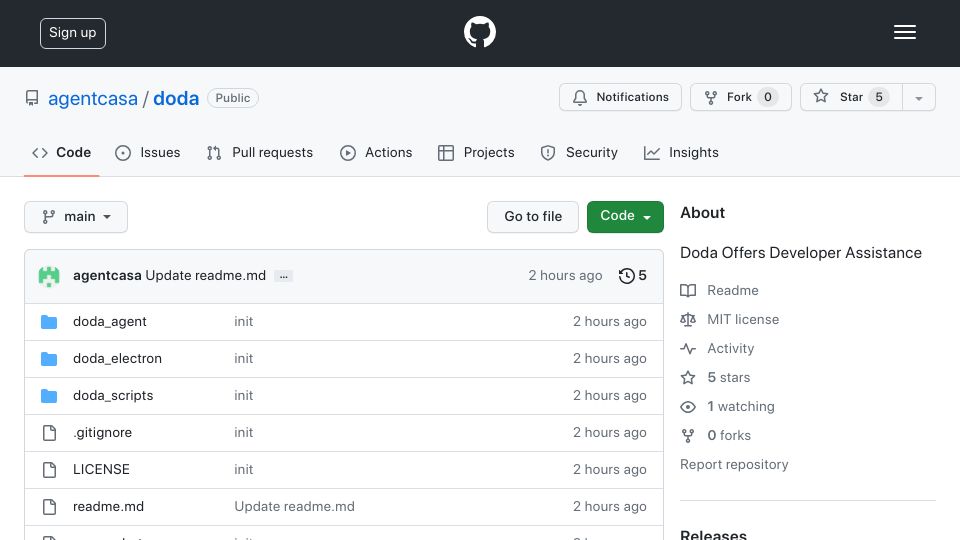
Task: Click the MIT license scales icon
Action: [x=688, y=320]
